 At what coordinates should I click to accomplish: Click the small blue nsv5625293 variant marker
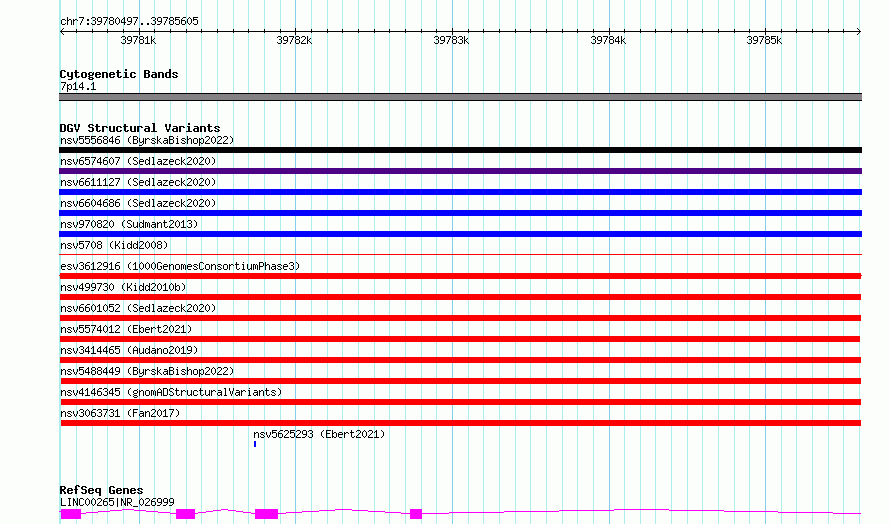255,444
